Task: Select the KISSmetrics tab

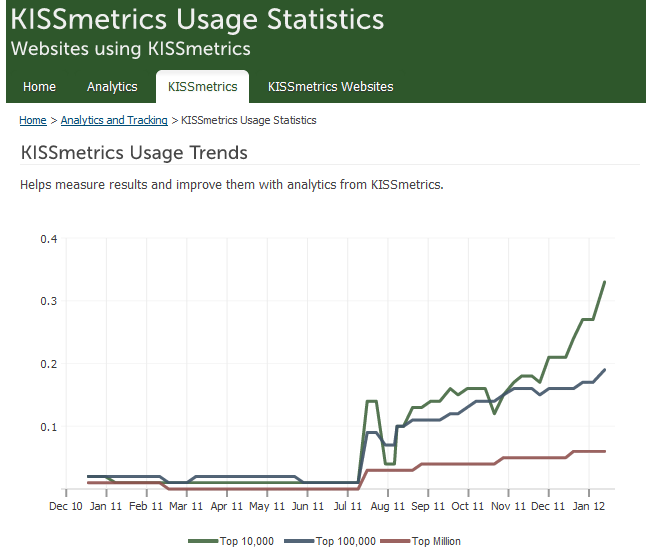Action: (203, 86)
